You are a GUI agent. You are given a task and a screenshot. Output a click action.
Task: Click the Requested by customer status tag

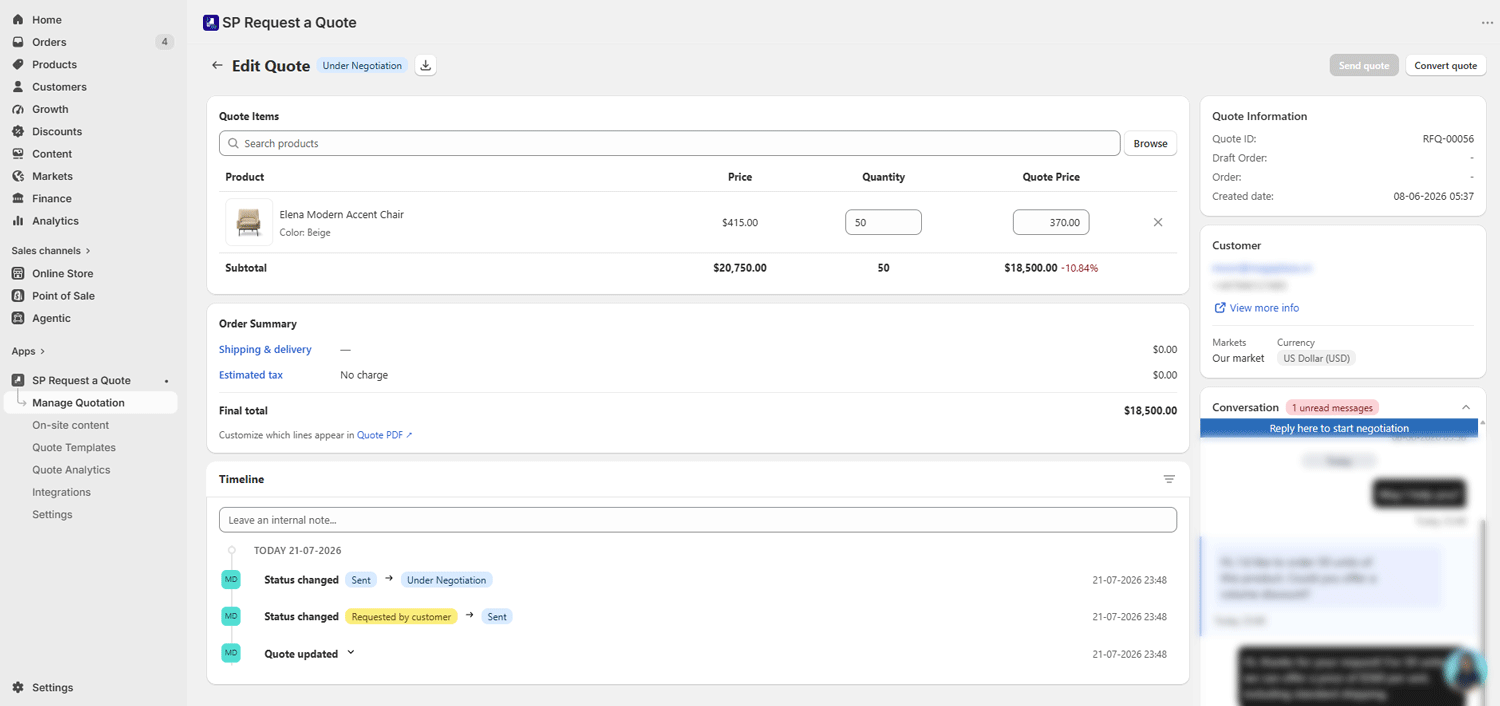click(x=401, y=617)
